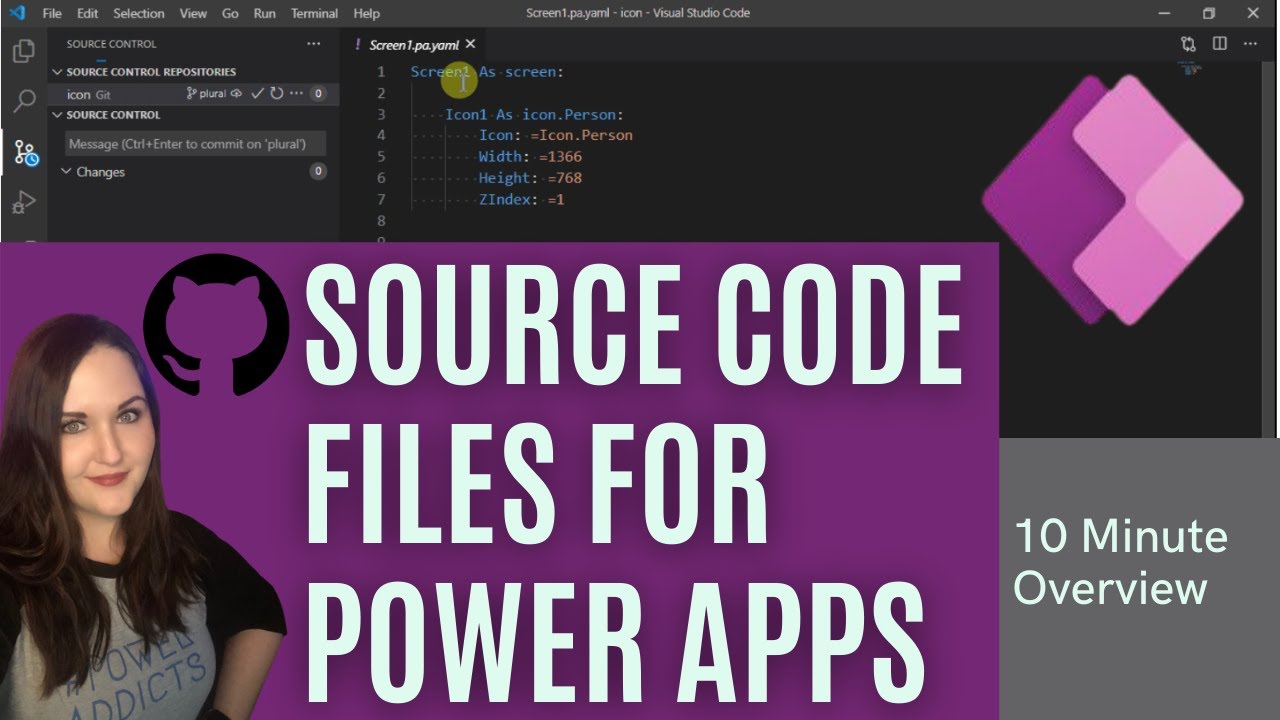Select the Screen1.pa.yaml editor tab
The width and height of the screenshot is (1280, 720).
coord(413,44)
